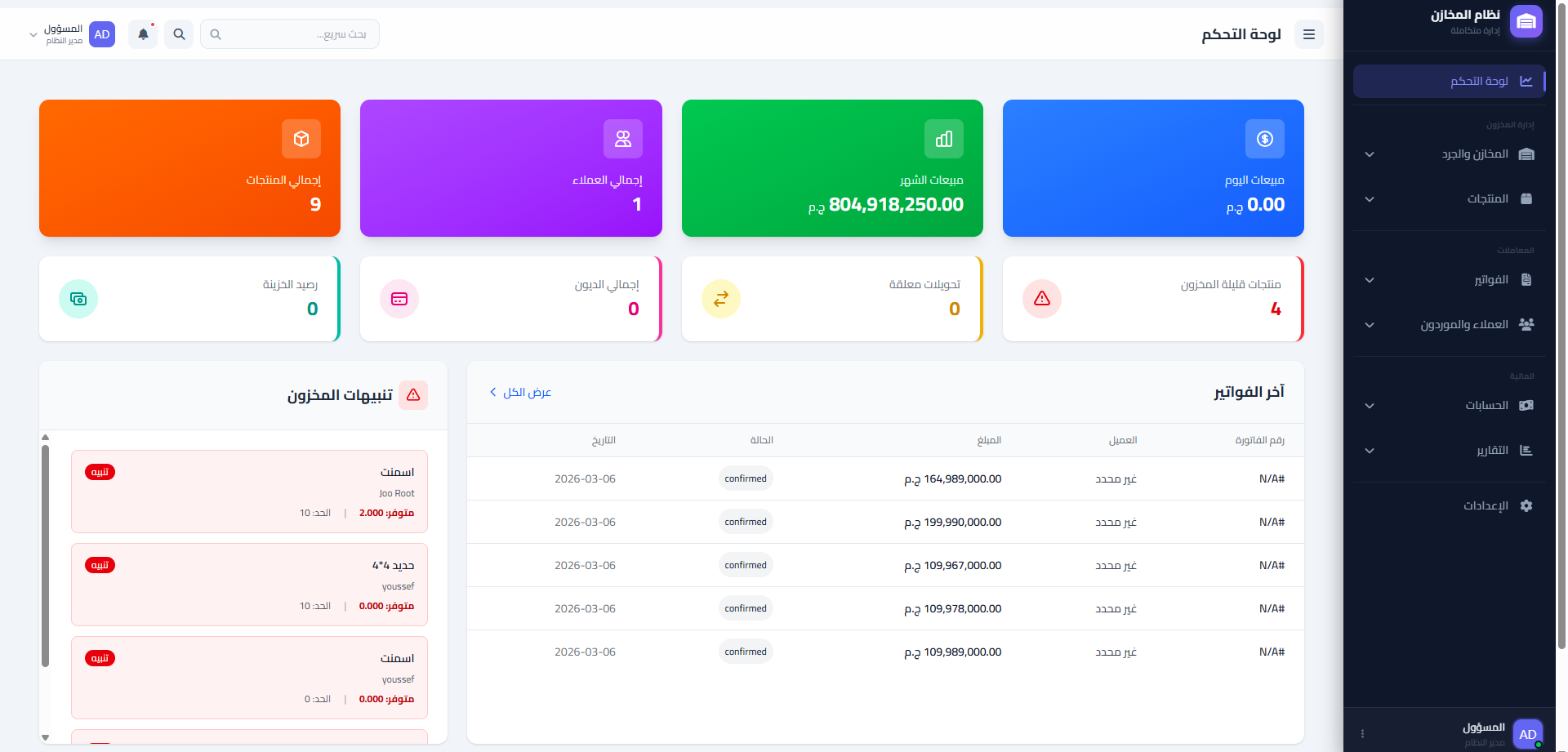Collapse the التقارير chevron in sidebar
Image resolution: width=1568 pixels, height=752 pixels.
(1370, 451)
